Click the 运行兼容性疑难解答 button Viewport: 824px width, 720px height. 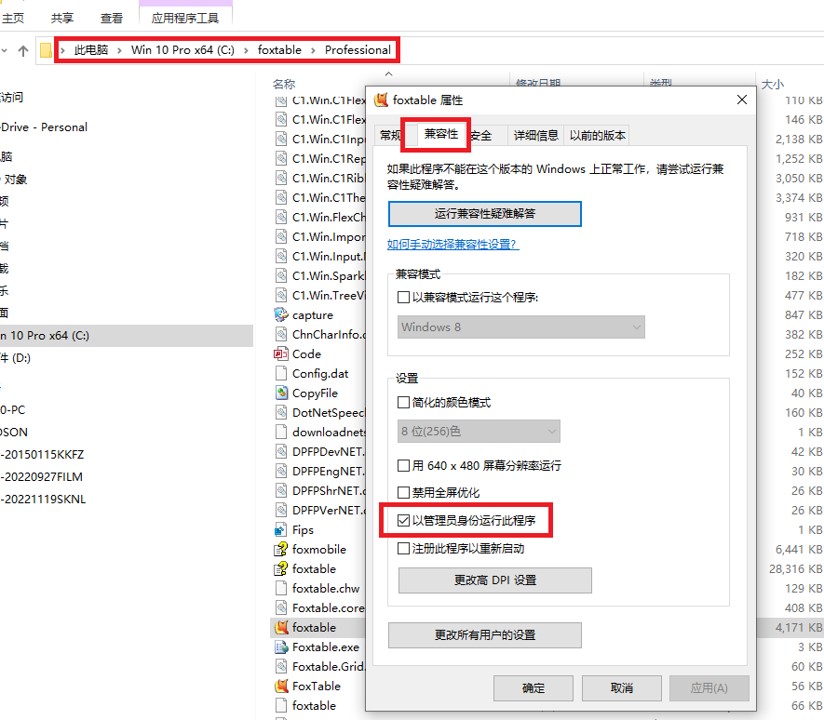(x=484, y=214)
